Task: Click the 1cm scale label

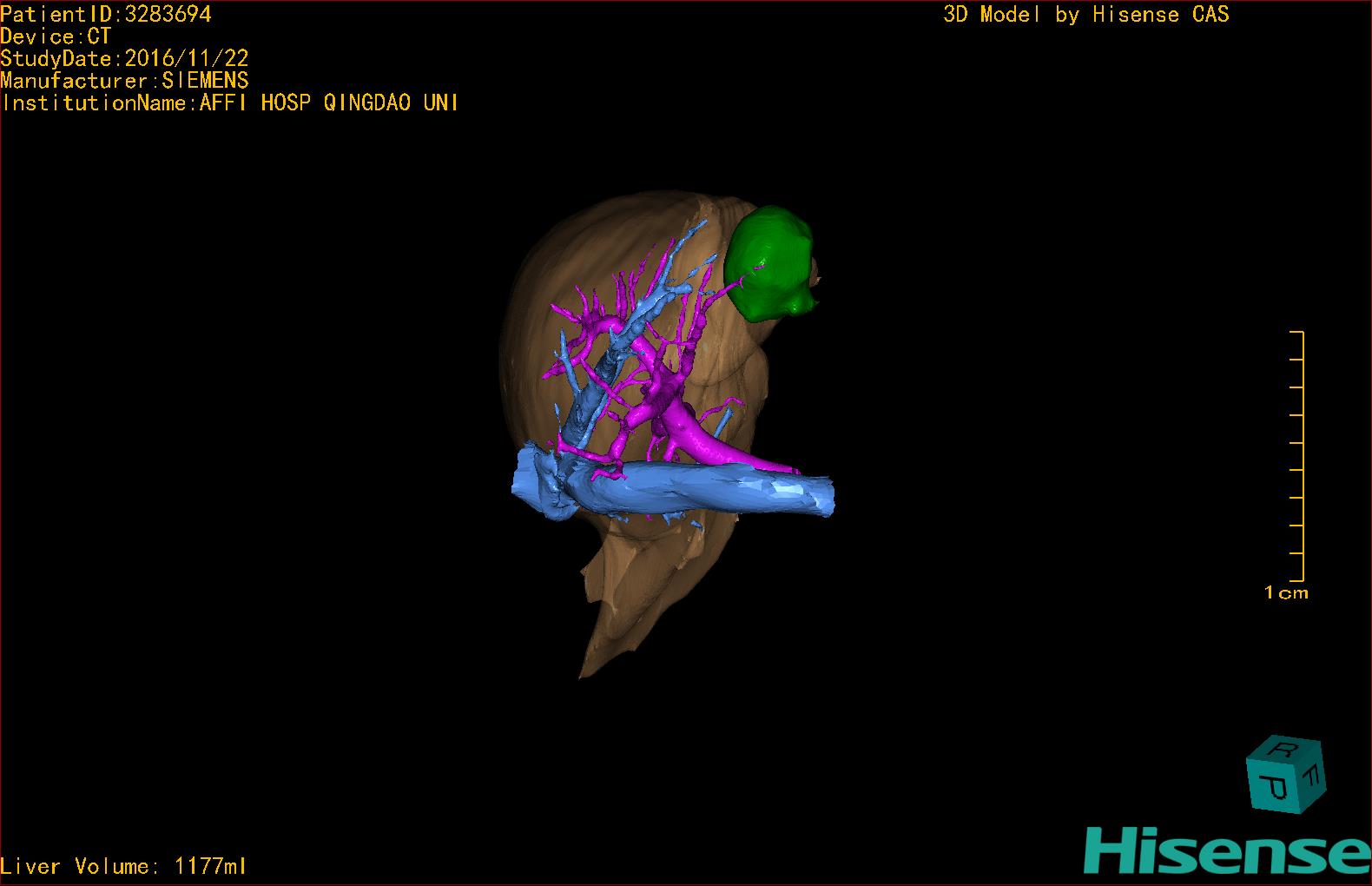Action: 1286,593
